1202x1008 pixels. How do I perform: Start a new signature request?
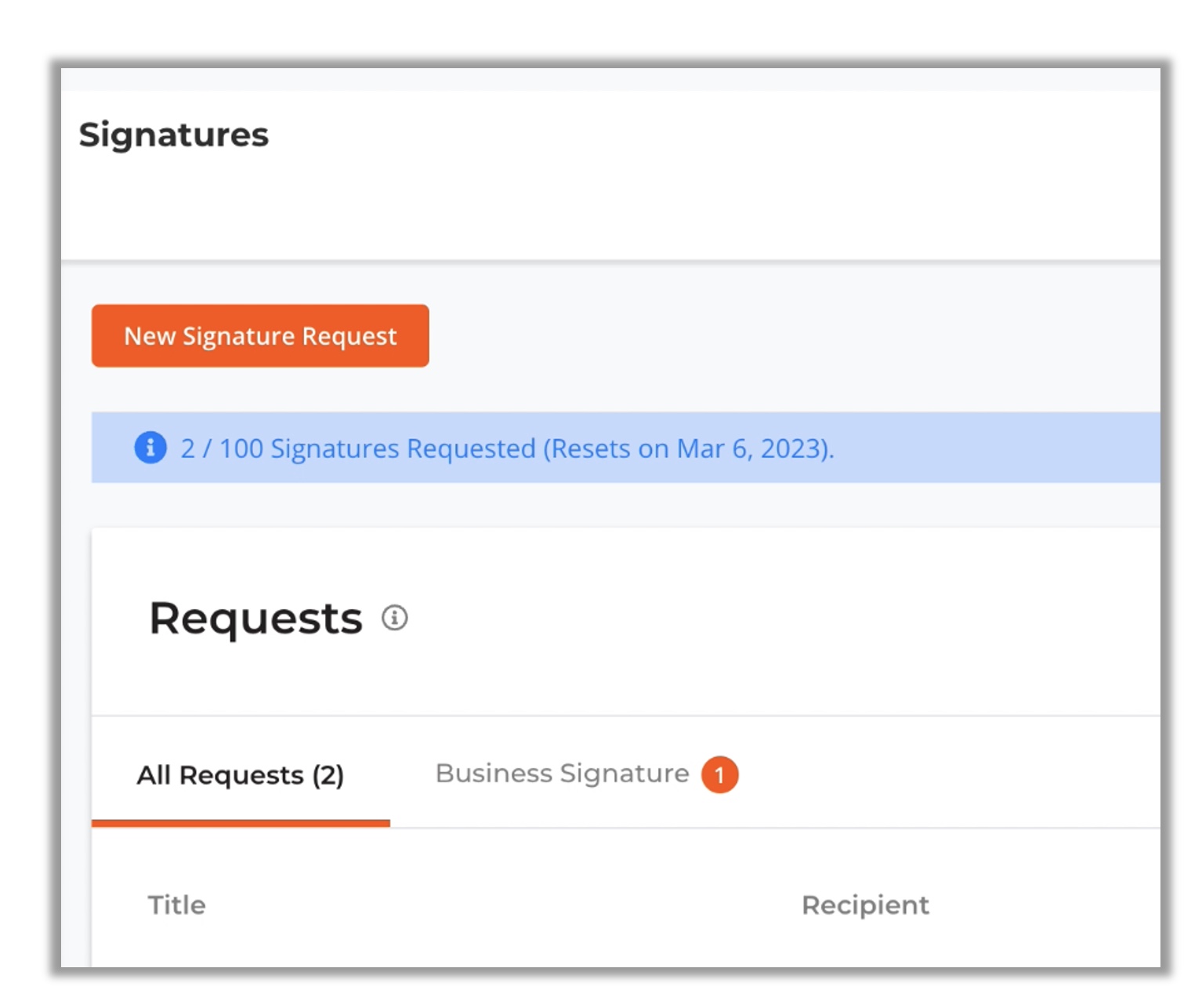[260, 335]
